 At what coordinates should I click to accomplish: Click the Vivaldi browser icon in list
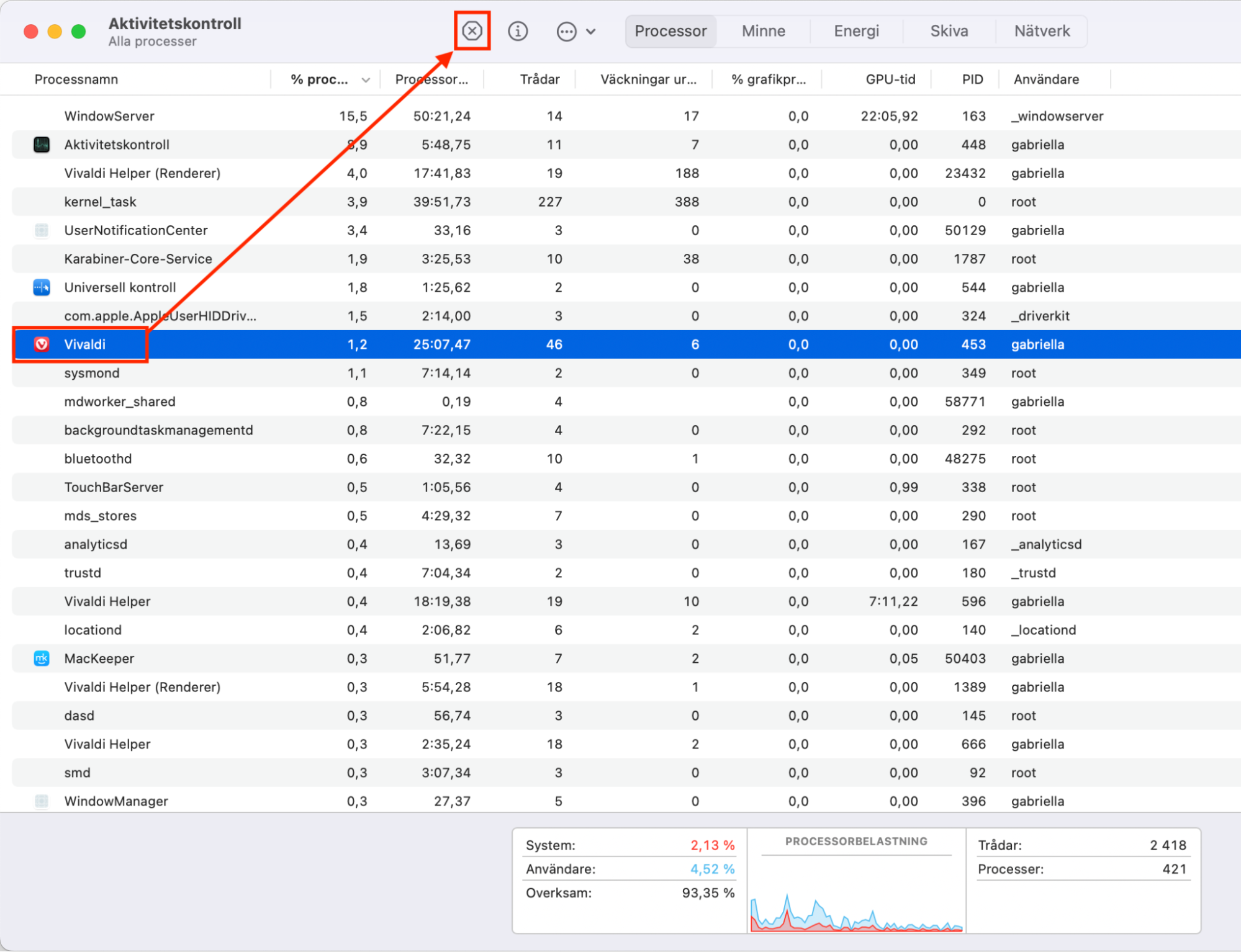coord(42,344)
